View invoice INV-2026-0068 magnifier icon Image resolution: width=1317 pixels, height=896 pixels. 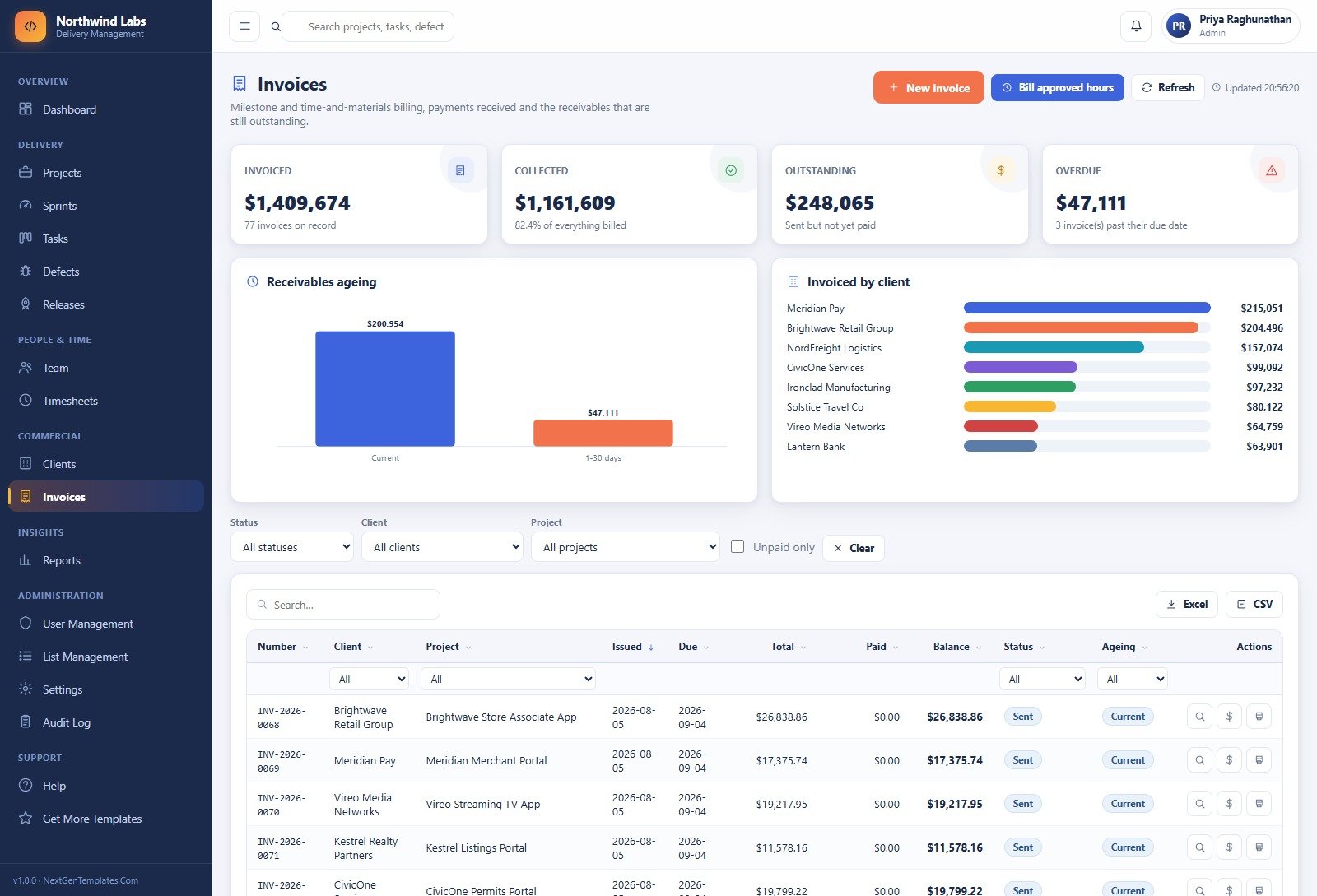pyautogui.click(x=1200, y=717)
